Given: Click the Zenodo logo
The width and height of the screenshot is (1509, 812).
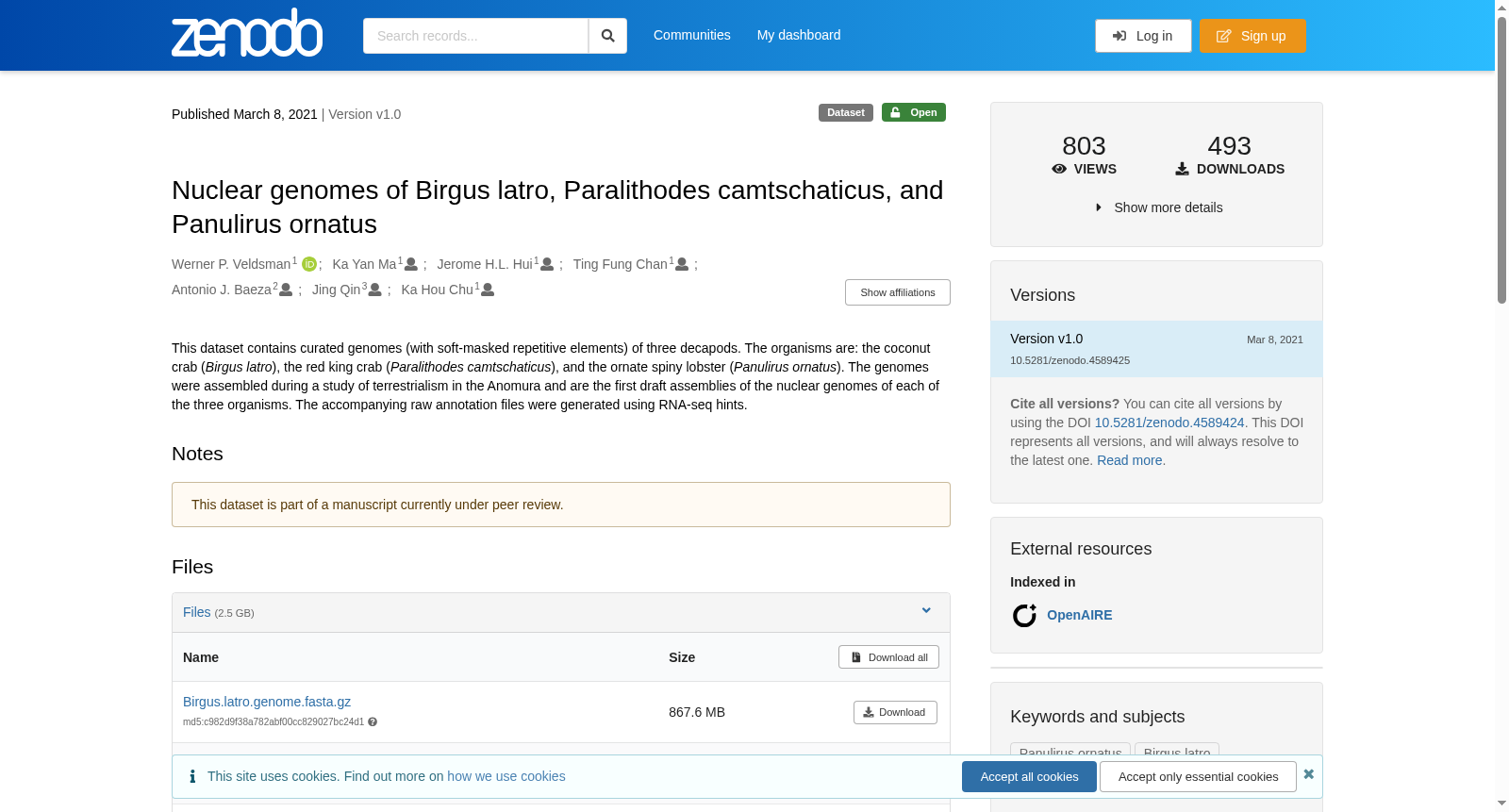Looking at the screenshot, I should click(247, 33).
